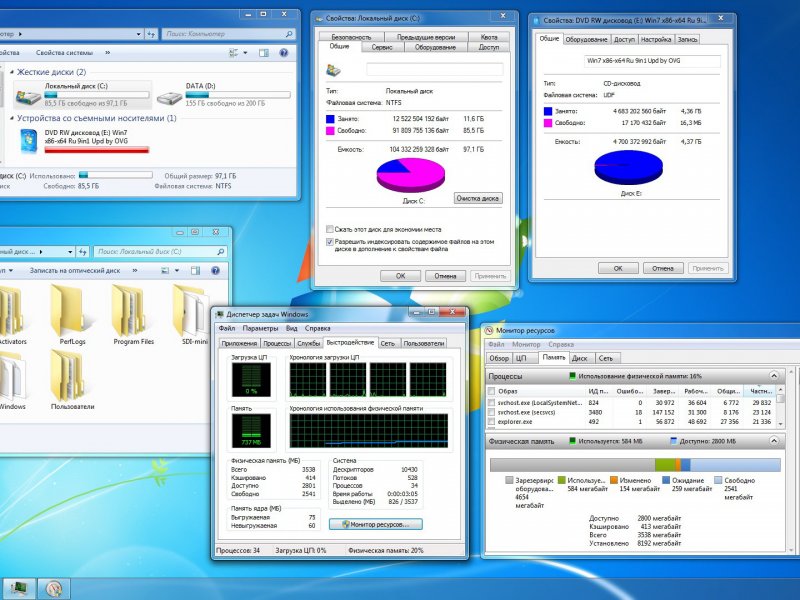
Task: Click the refresh arrows in the Computer window address bar
Action: (x=151, y=34)
